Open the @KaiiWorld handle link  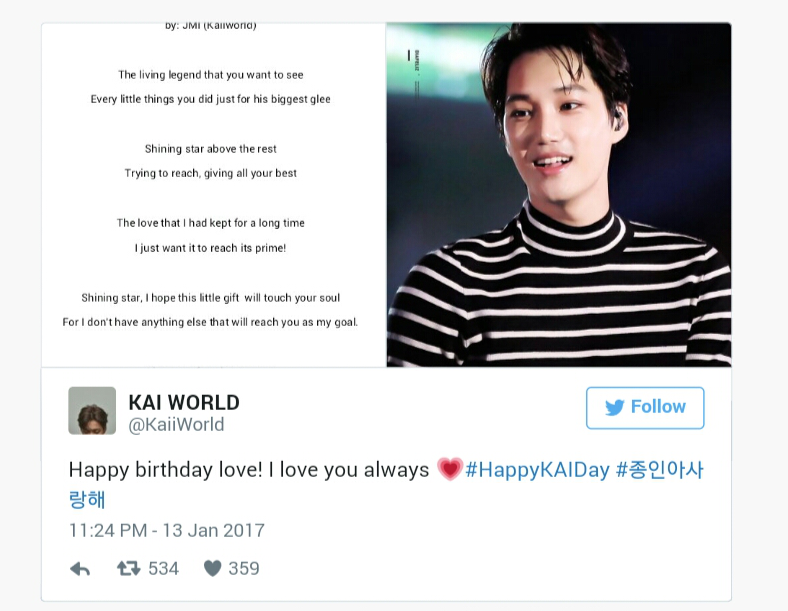click(176, 425)
